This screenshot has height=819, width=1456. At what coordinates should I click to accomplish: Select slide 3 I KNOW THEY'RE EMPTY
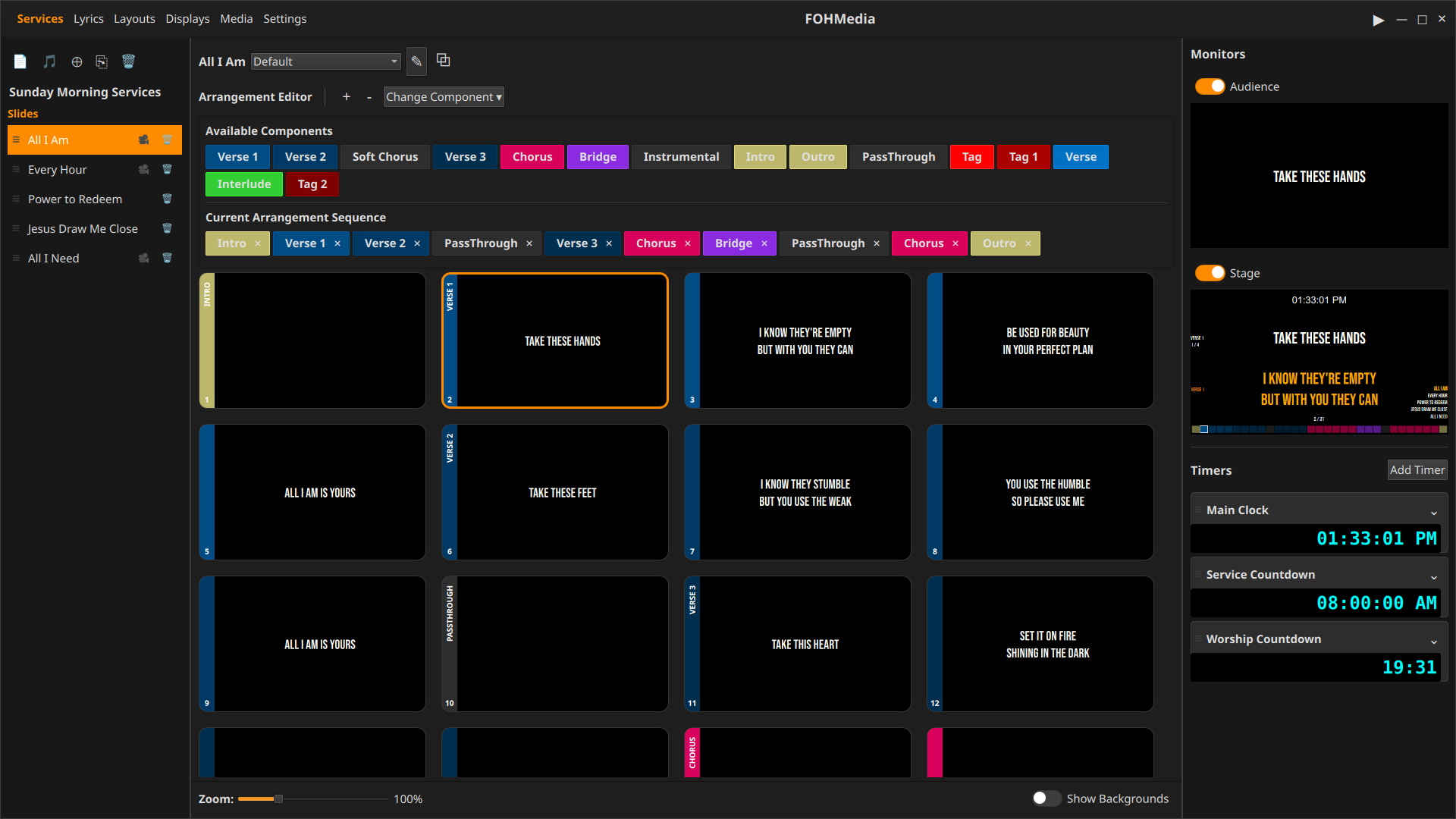(798, 340)
